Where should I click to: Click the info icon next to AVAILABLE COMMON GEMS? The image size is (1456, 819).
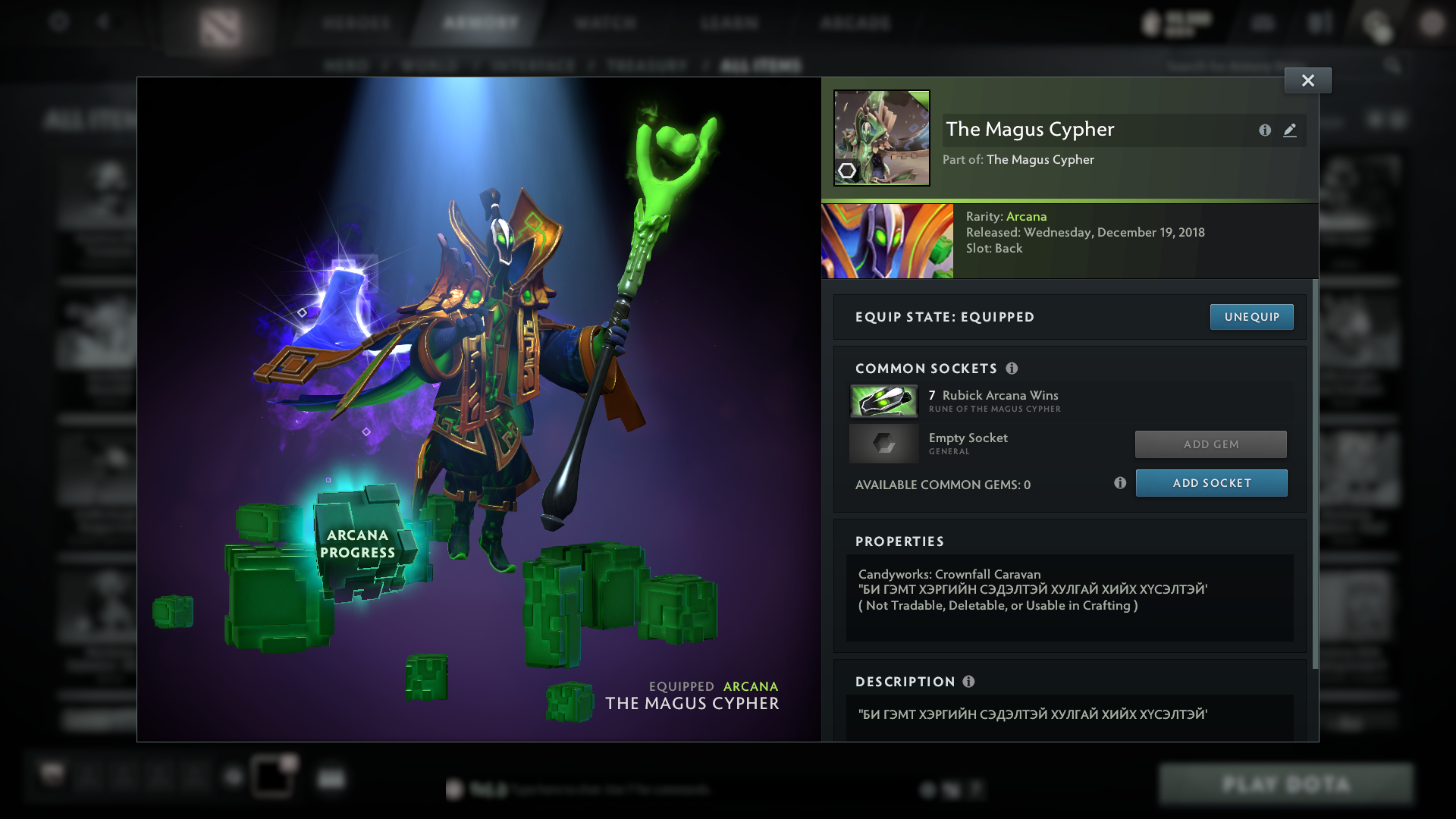(1120, 483)
